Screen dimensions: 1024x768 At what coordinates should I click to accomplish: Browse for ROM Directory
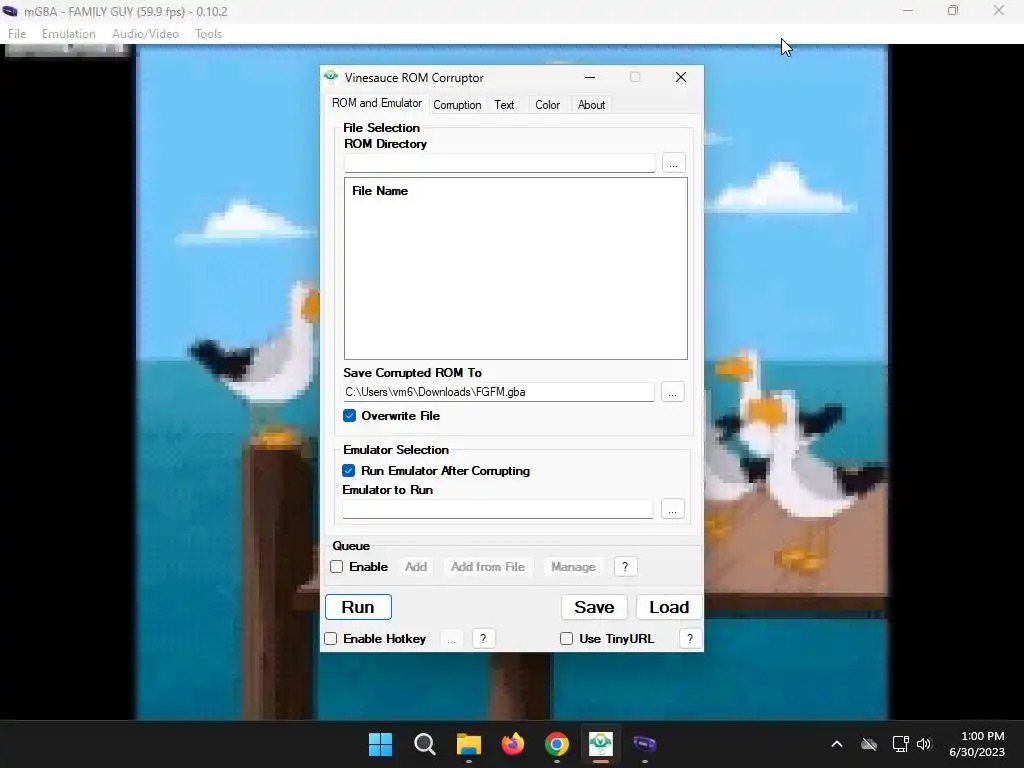point(673,163)
